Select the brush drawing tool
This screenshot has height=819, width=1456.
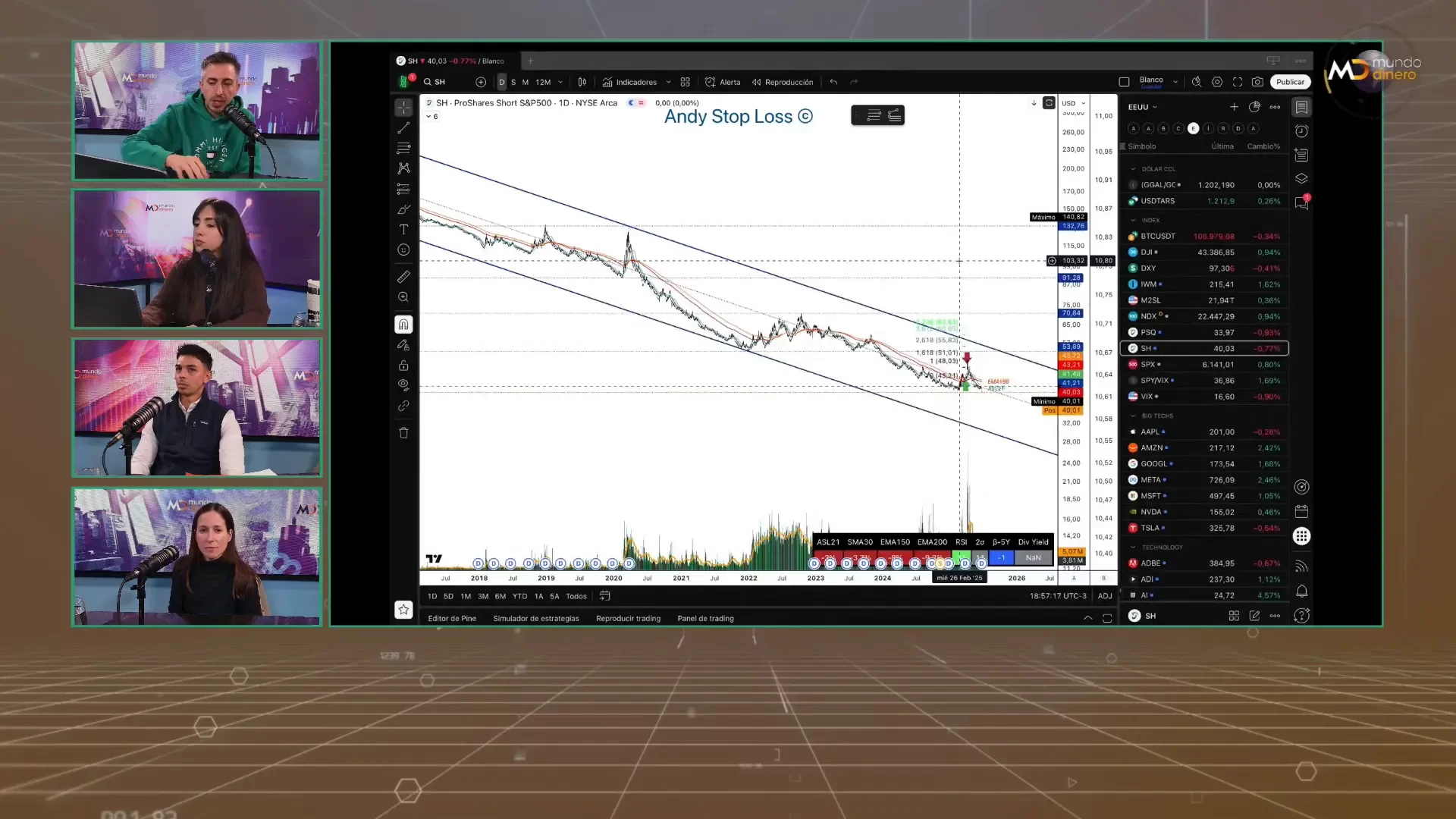coord(403,209)
